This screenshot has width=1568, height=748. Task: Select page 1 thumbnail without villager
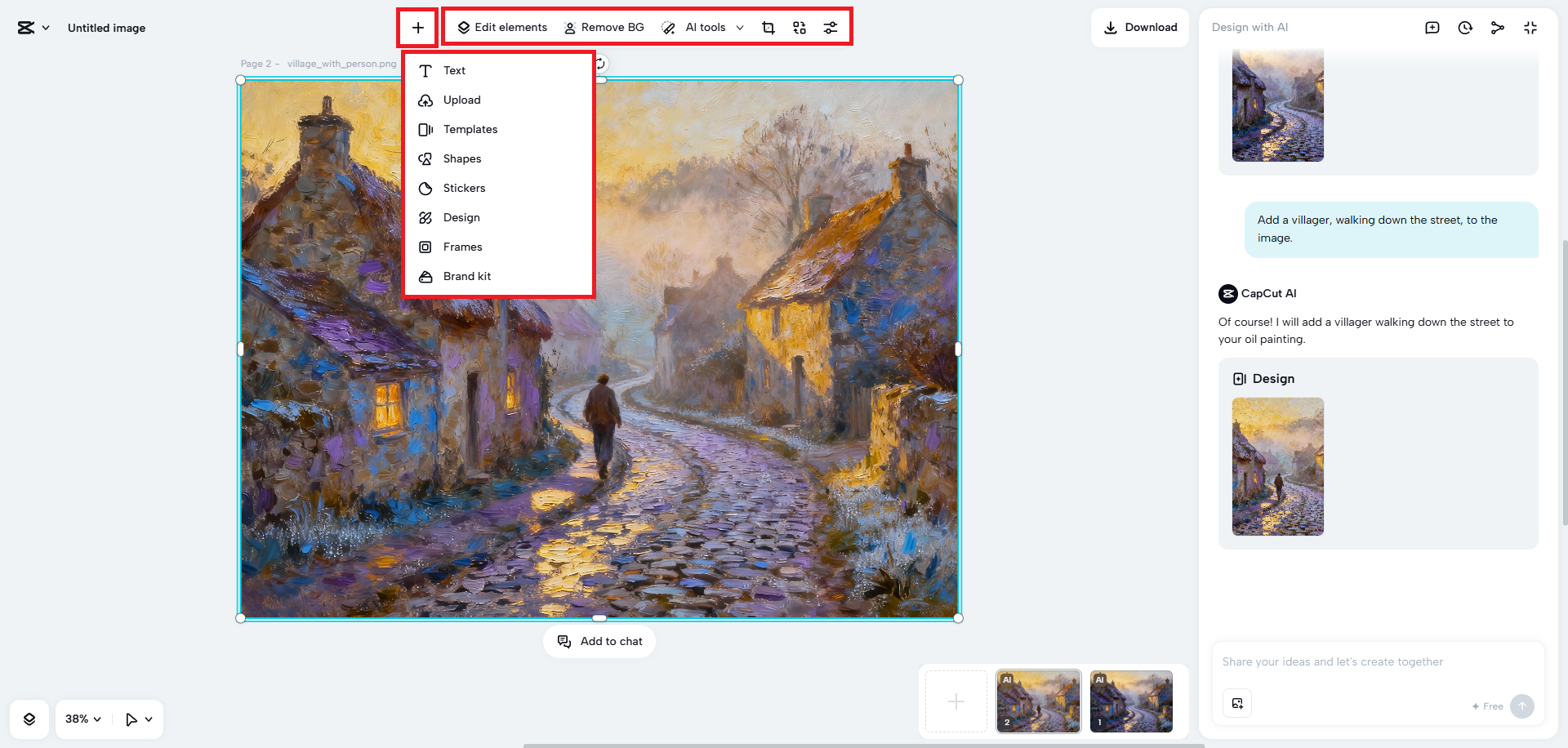1130,701
